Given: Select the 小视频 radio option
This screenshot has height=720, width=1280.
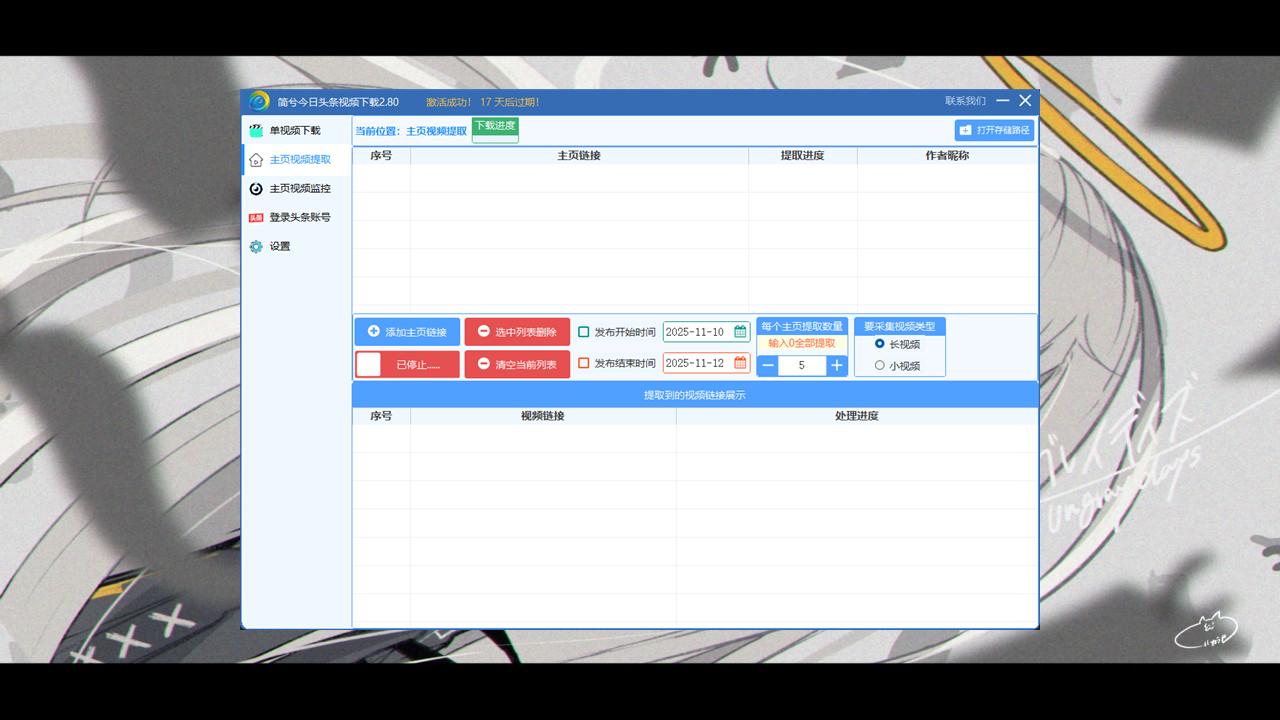Looking at the screenshot, I should 880,366.
